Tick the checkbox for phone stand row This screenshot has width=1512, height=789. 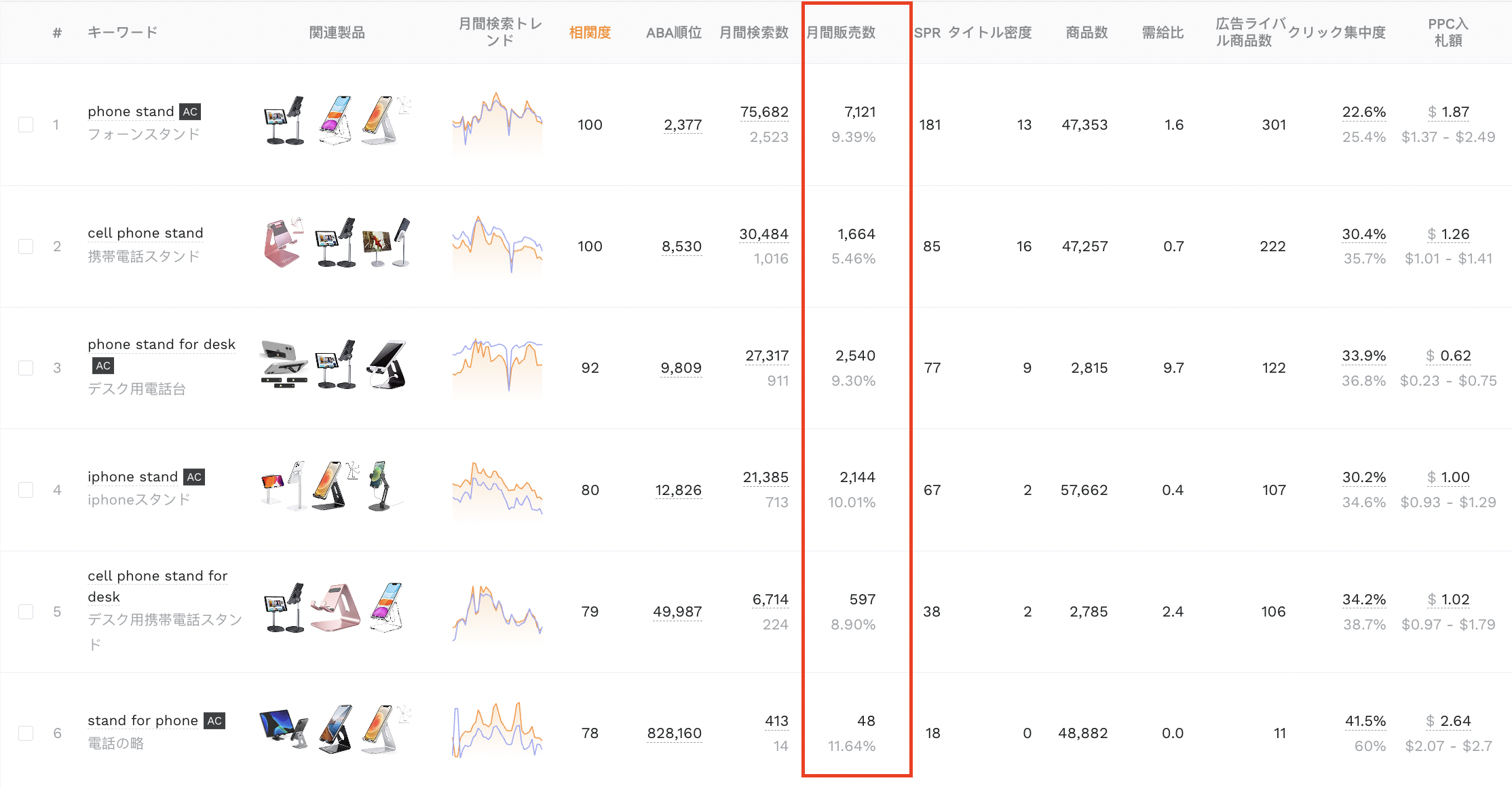26,124
